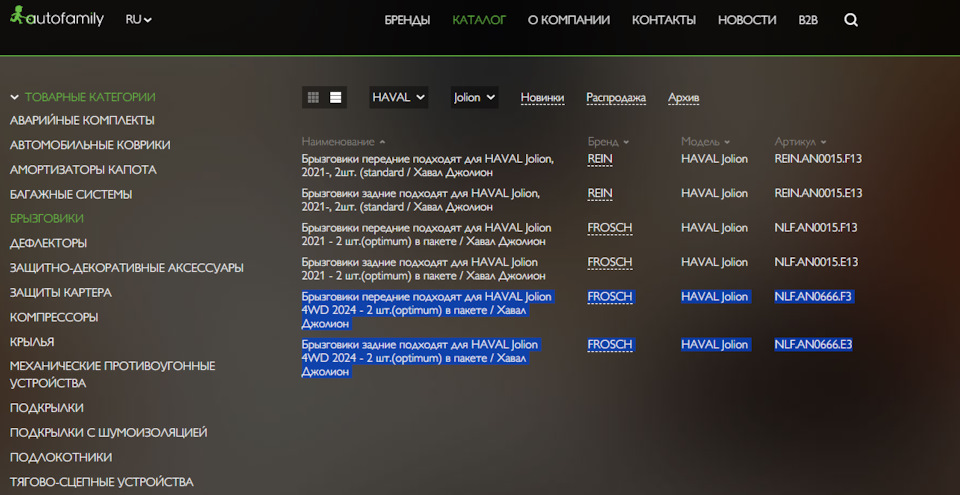Select Защитно-декоративные аксессуары category
This screenshot has height=495, width=960.
127,268
